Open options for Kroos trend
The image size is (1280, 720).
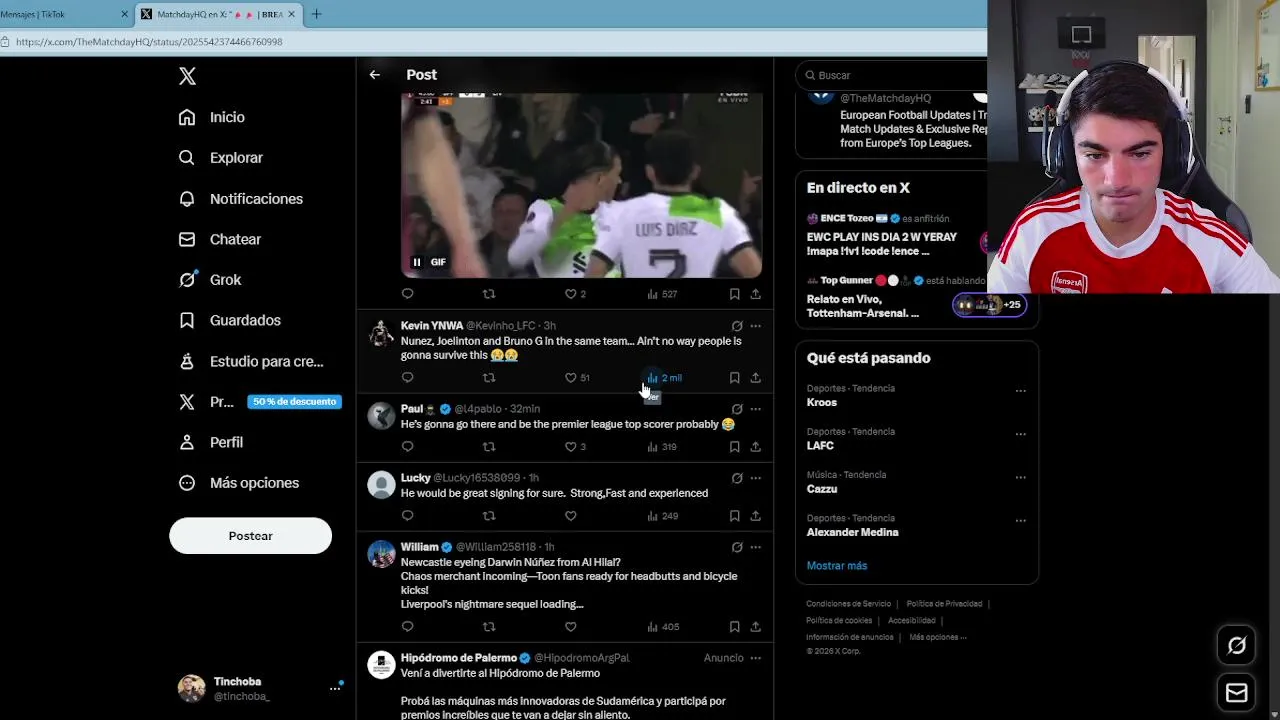1020,391
